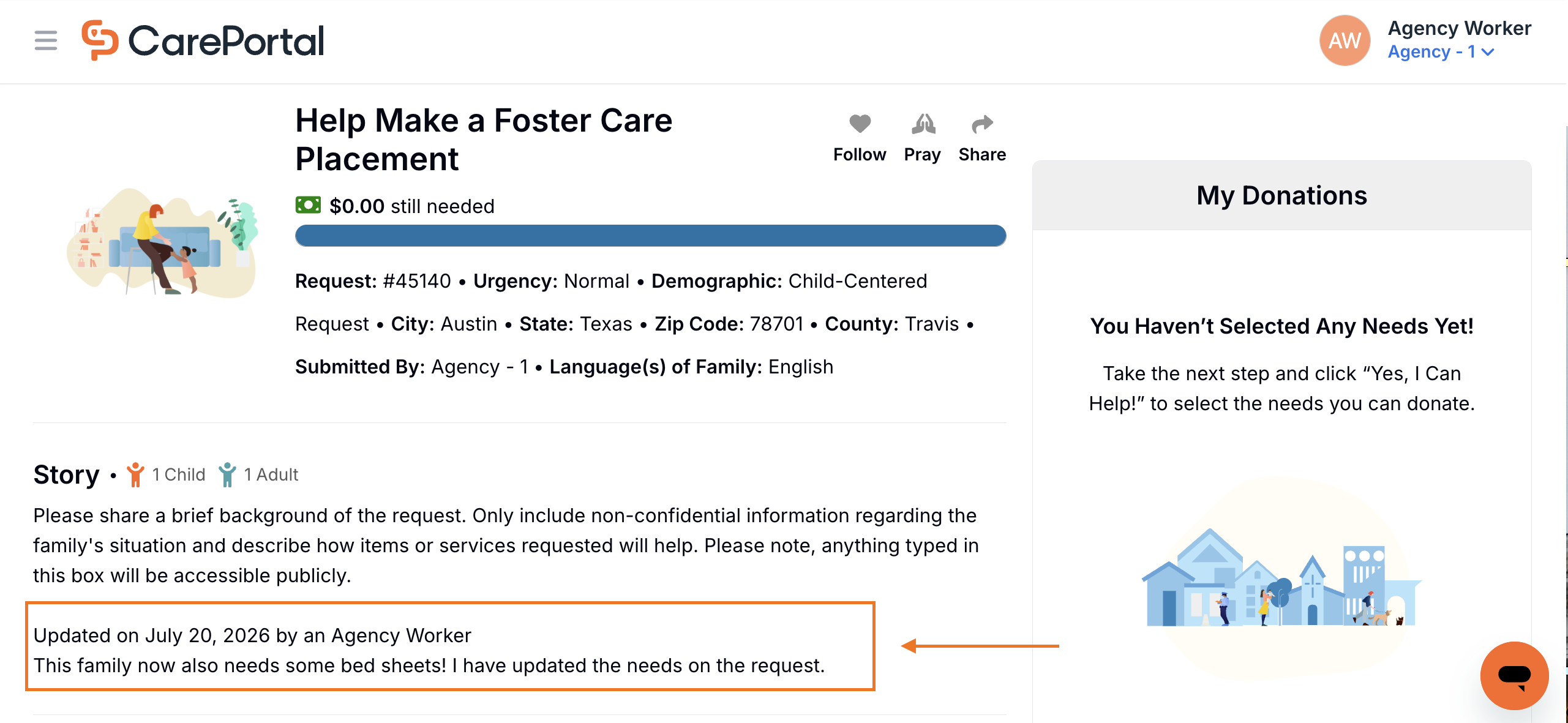The width and height of the screenshot is (1568, 723).
Task: Click the green money icon
Action: pos(308,205)
